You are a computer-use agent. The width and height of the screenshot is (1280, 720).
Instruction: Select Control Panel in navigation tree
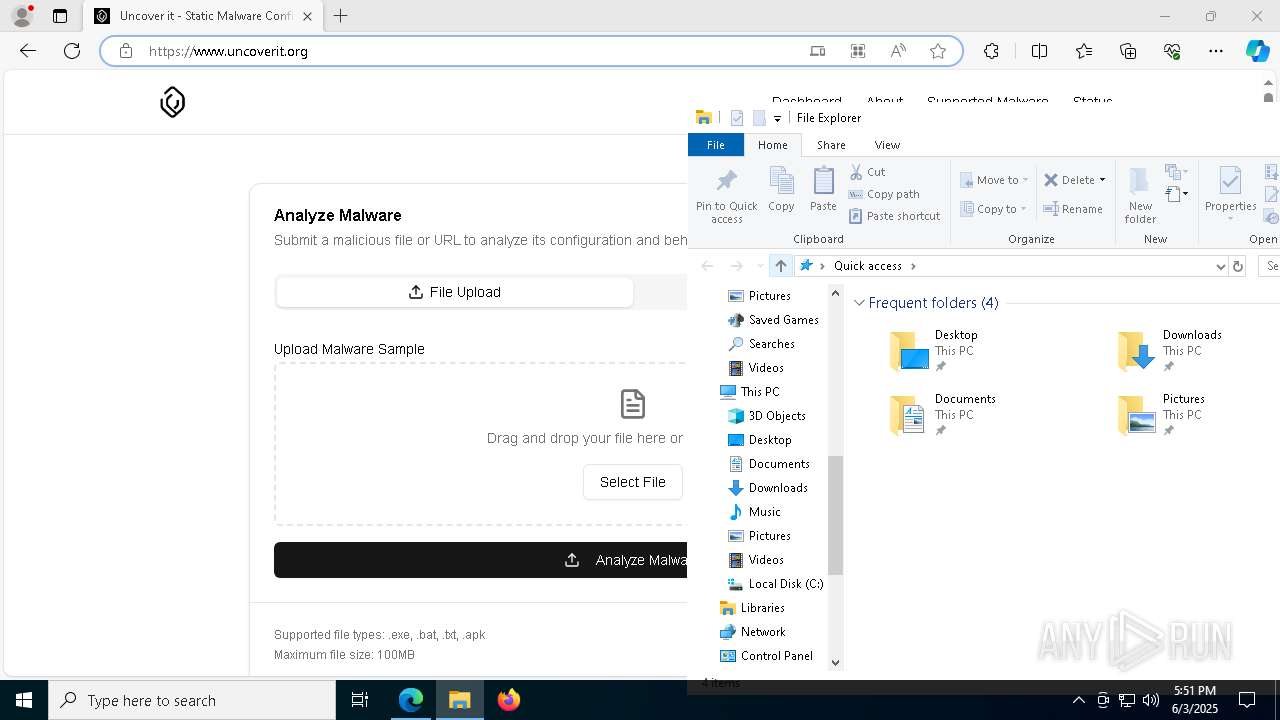pyautogui.click(x=776, y=656)
